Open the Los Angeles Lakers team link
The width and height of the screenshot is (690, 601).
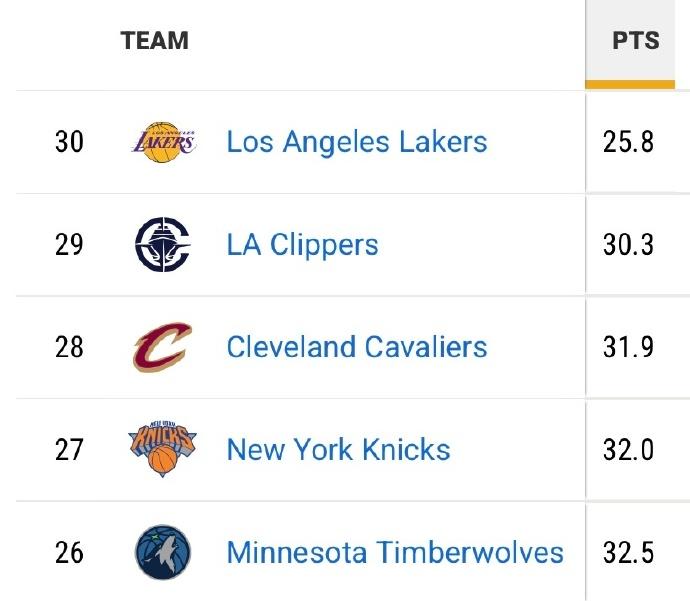(x=357, y=142)
